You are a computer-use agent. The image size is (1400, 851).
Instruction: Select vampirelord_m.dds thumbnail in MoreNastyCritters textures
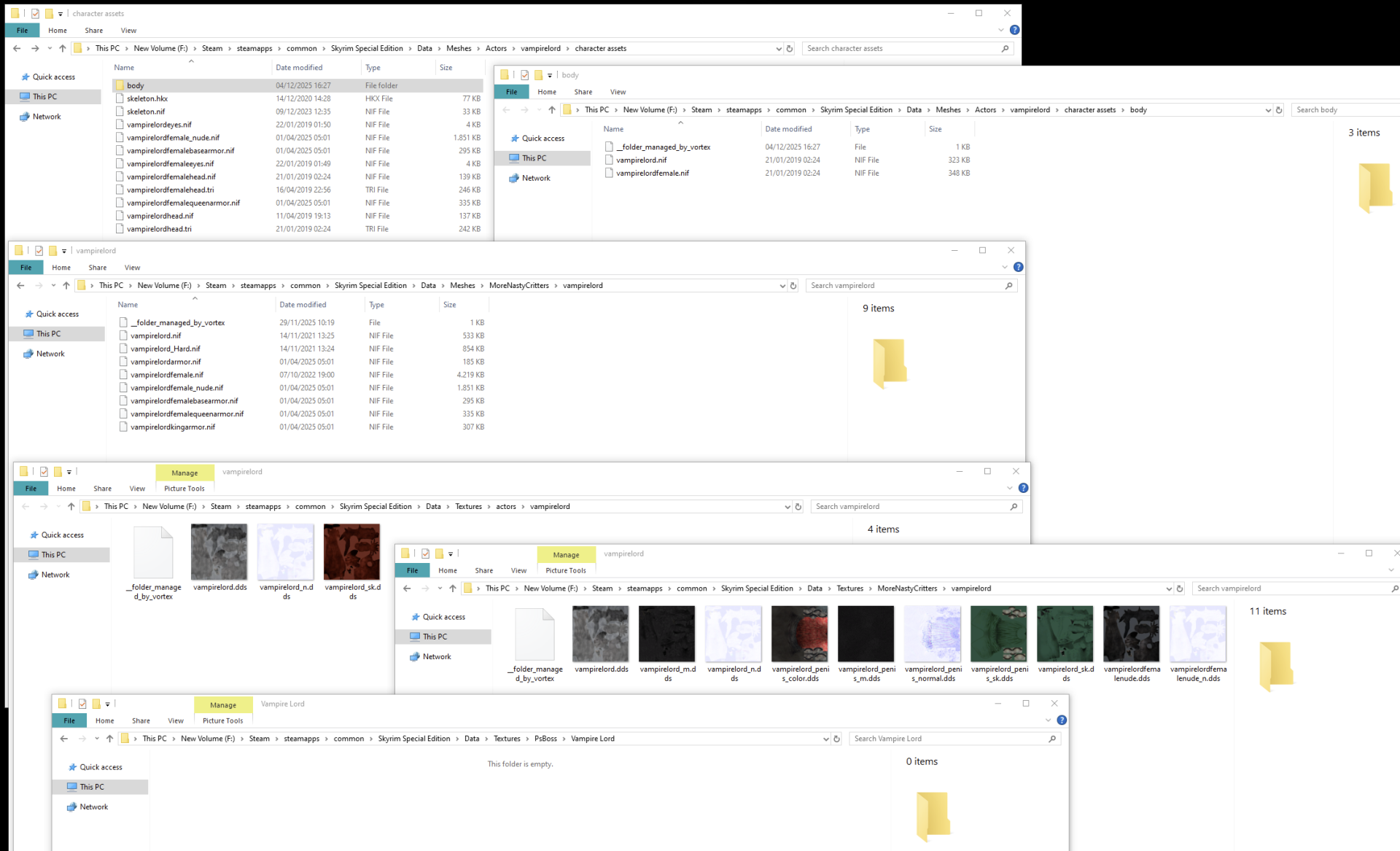click(667, 634)
